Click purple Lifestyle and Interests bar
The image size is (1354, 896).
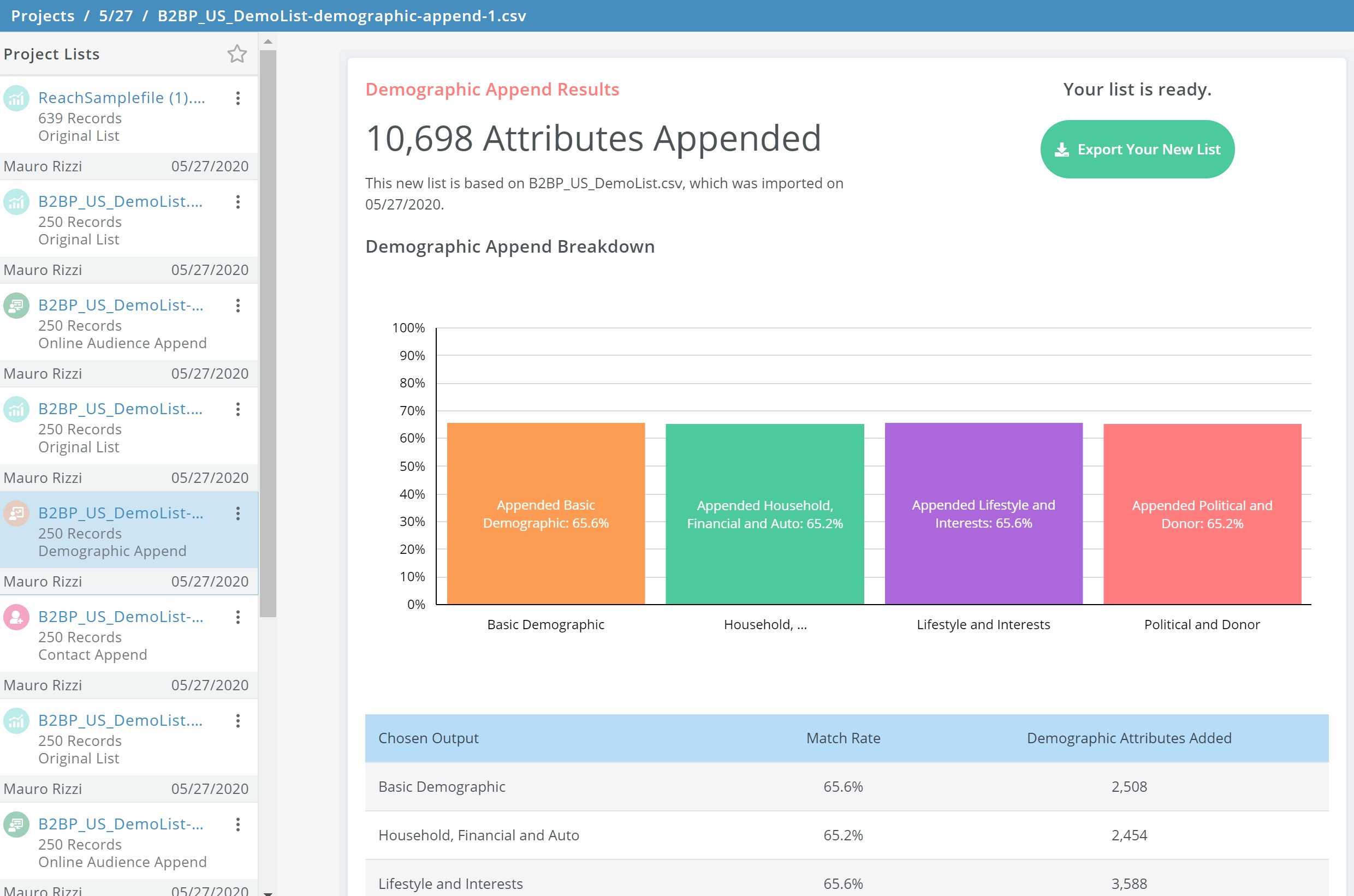coord(983,513)
